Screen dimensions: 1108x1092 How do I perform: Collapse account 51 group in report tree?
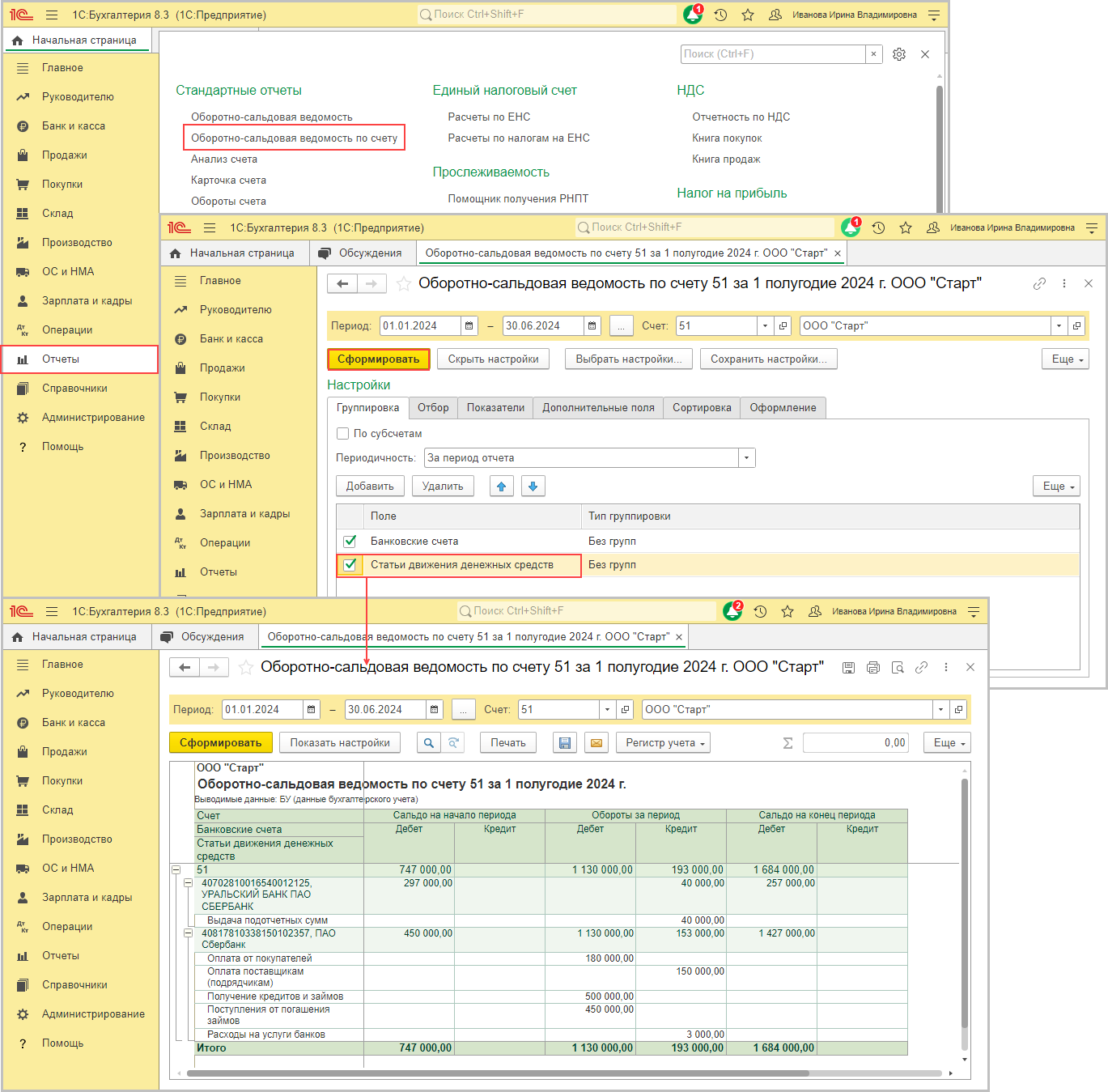(176, 869)
